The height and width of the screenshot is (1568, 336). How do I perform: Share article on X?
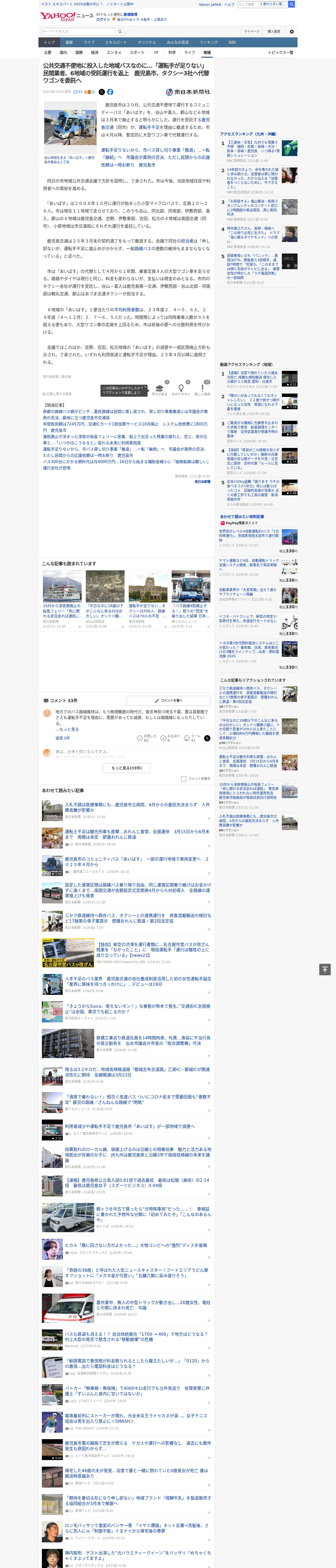[x=102, y=92]
